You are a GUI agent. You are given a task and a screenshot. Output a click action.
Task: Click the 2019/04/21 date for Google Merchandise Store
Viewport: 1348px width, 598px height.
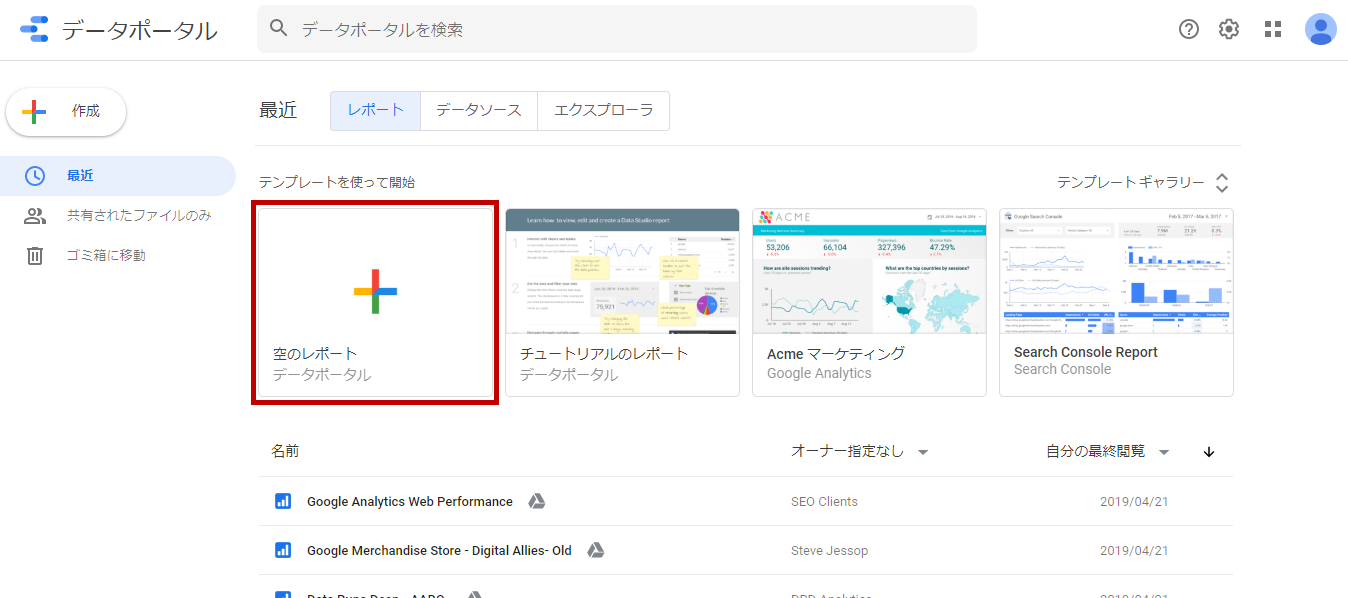(1135, 551)
